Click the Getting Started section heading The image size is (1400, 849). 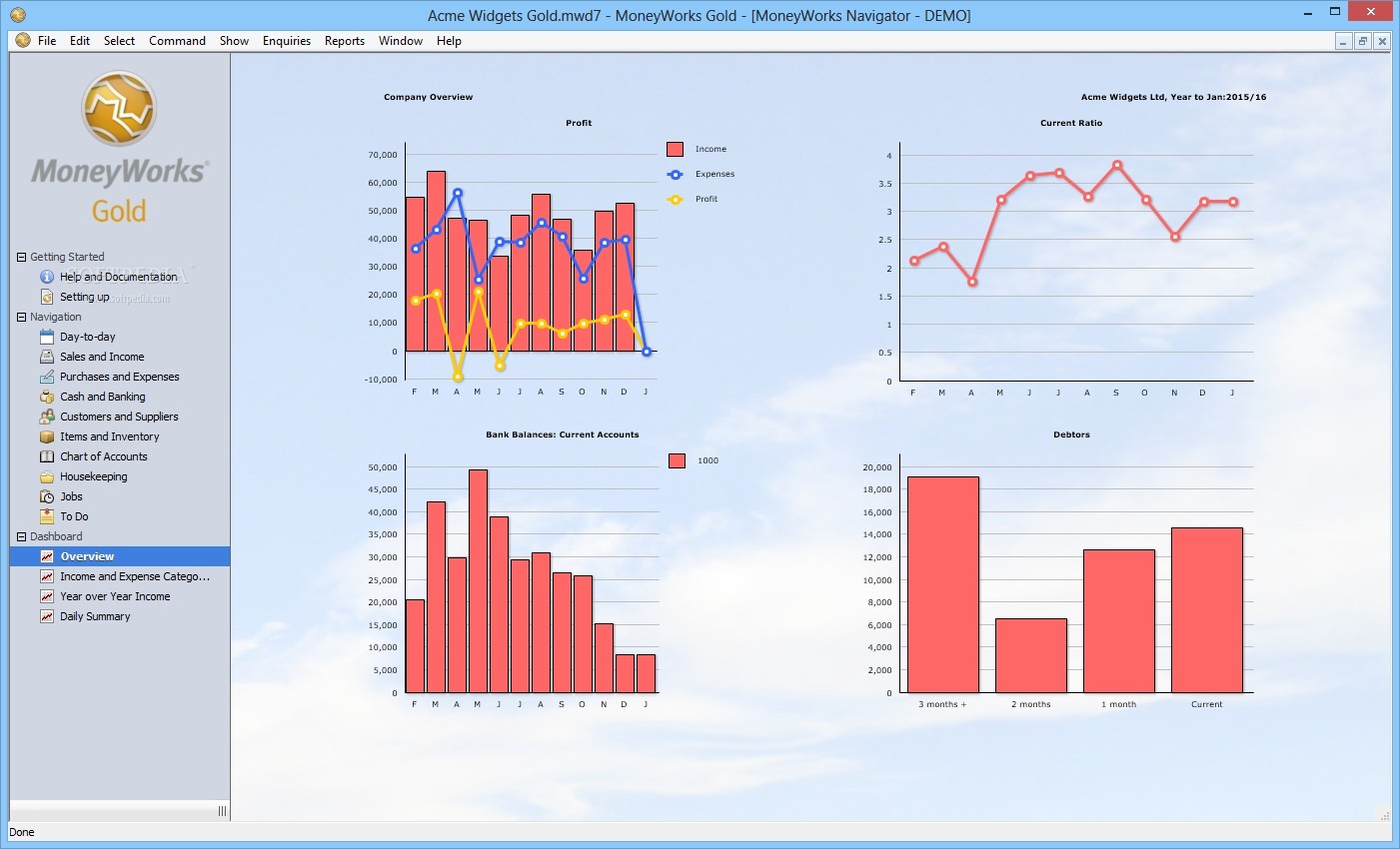coord(67,257)
